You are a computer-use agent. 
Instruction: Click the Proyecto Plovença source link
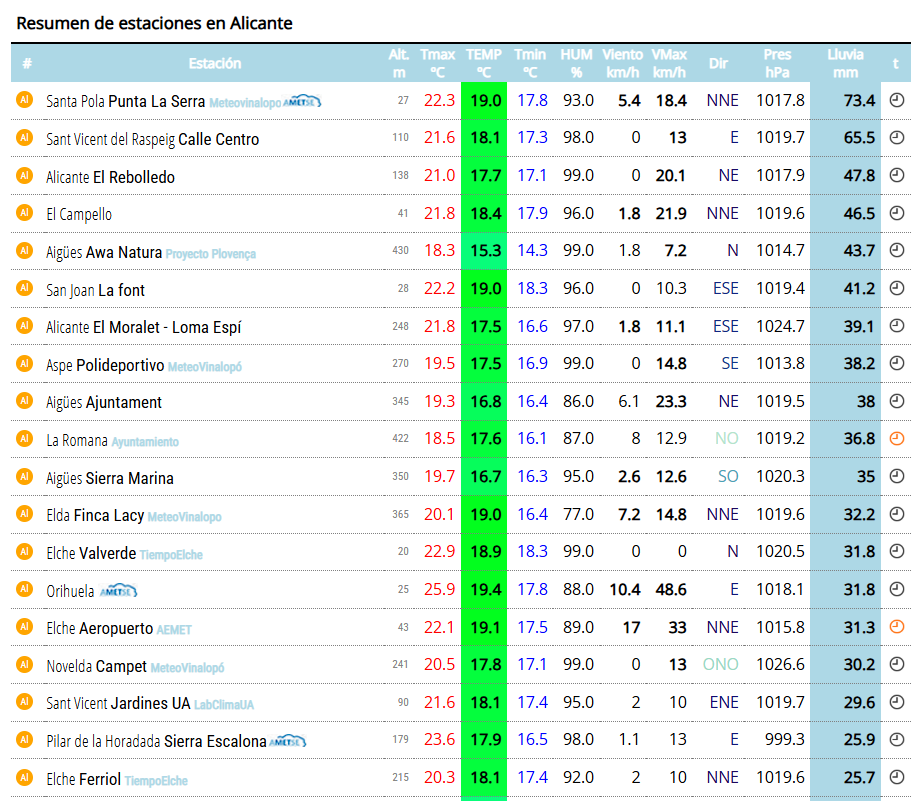[211, 254]
